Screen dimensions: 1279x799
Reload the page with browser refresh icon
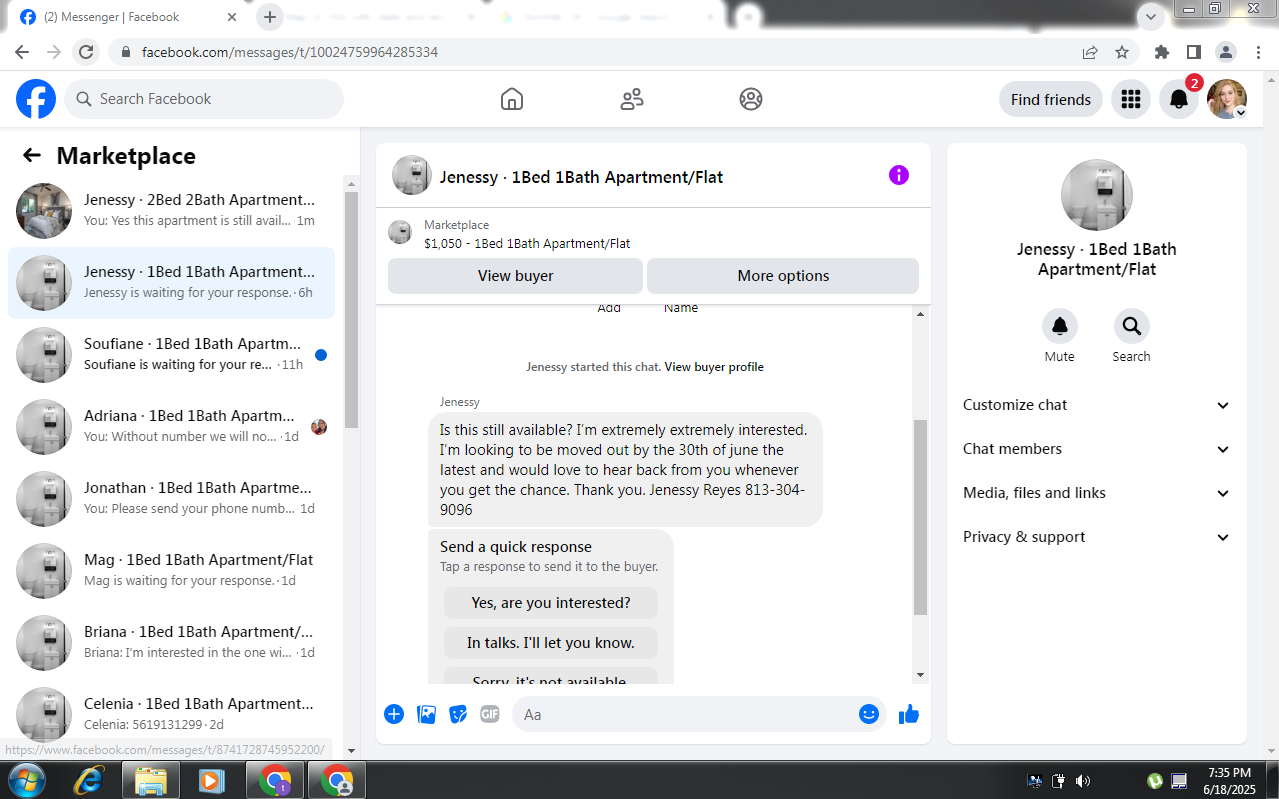86,52
